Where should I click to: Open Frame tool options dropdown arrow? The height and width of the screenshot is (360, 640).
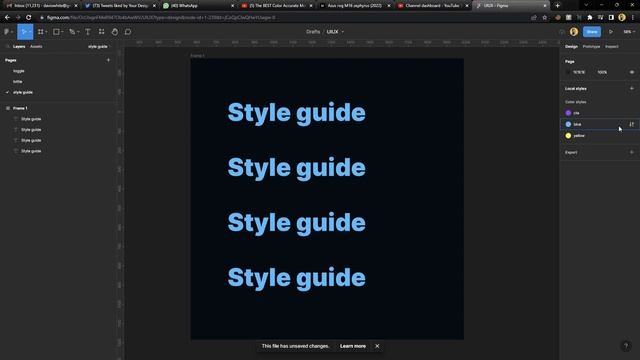[46, 32]
